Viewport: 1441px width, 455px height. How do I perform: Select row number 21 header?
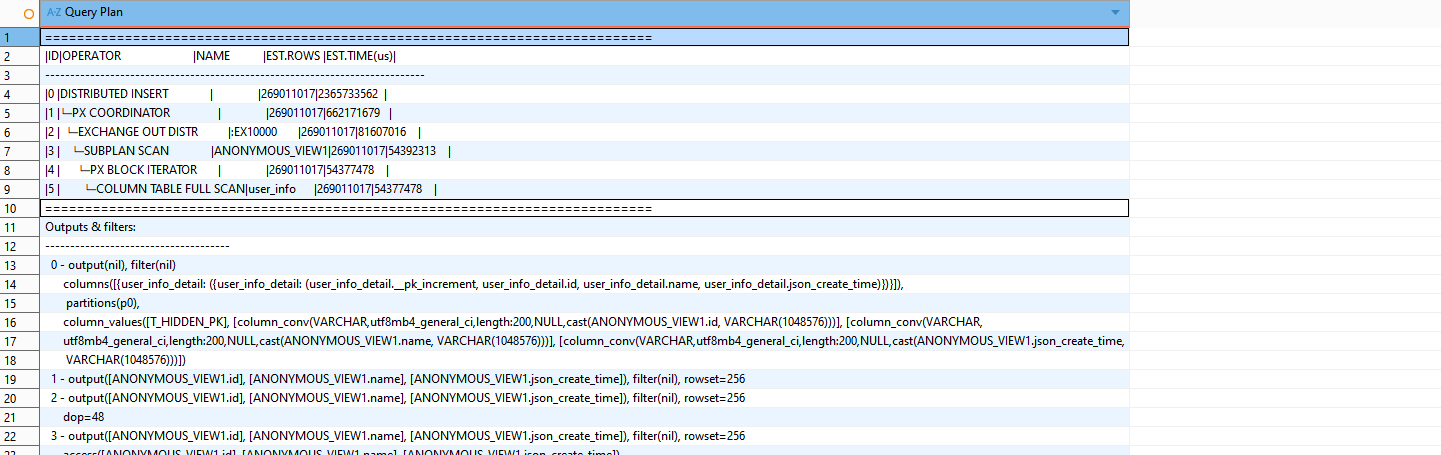pos(20,417)
